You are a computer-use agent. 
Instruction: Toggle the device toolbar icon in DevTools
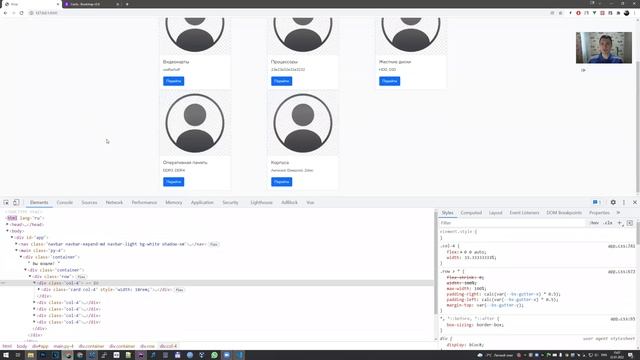(16, 202)
